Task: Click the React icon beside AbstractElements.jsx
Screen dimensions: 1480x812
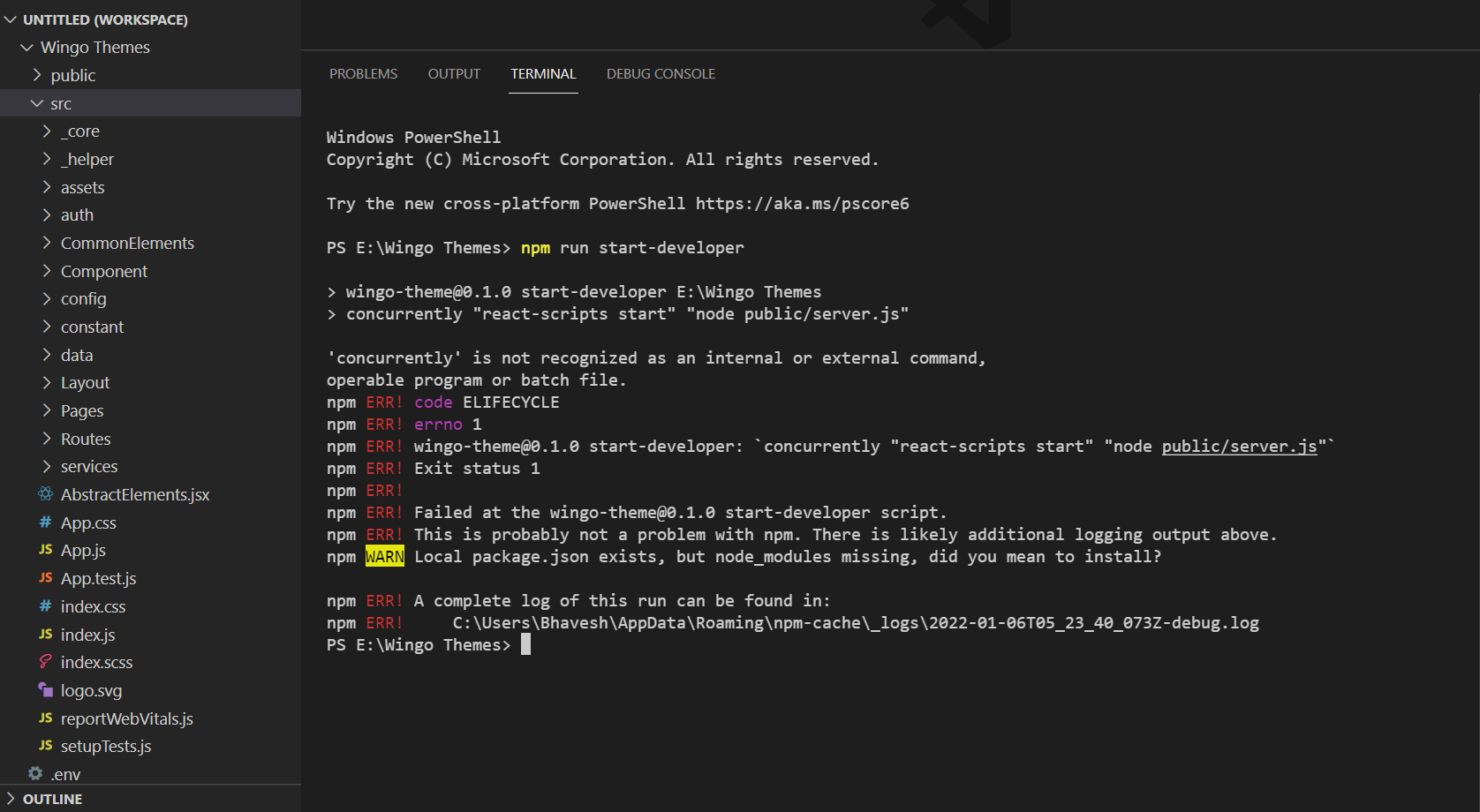Action: click(46, 494)
